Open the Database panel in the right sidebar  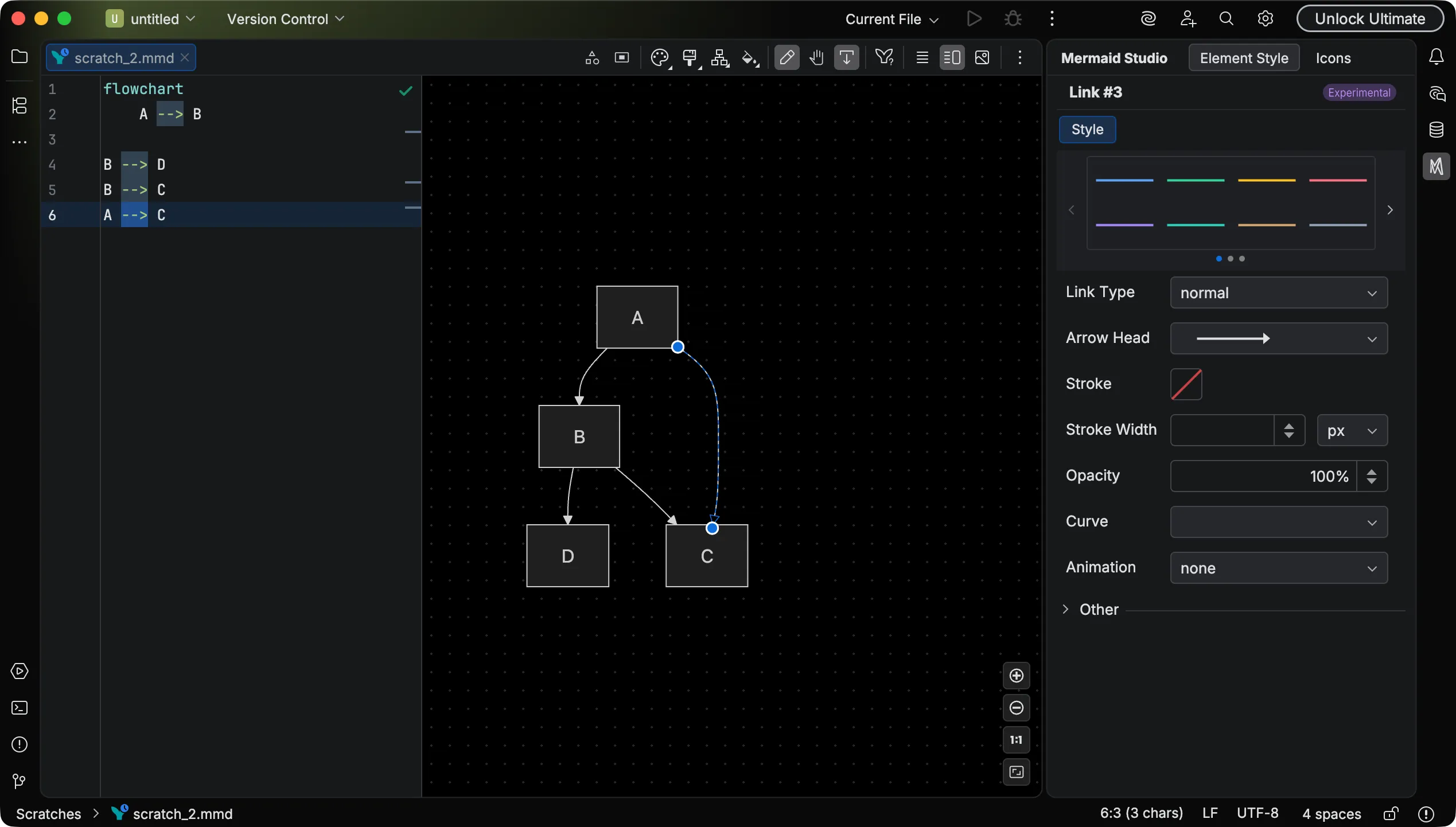click(x=1438, y=129)
